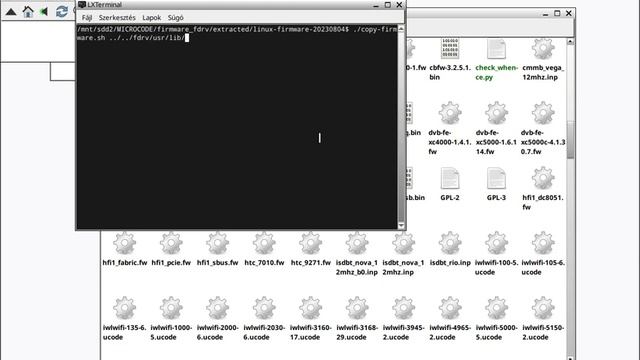Select dvb-fe-xc5000-1.6.114.fw file icon
The image size is (640, 360).
coord(496,113)
